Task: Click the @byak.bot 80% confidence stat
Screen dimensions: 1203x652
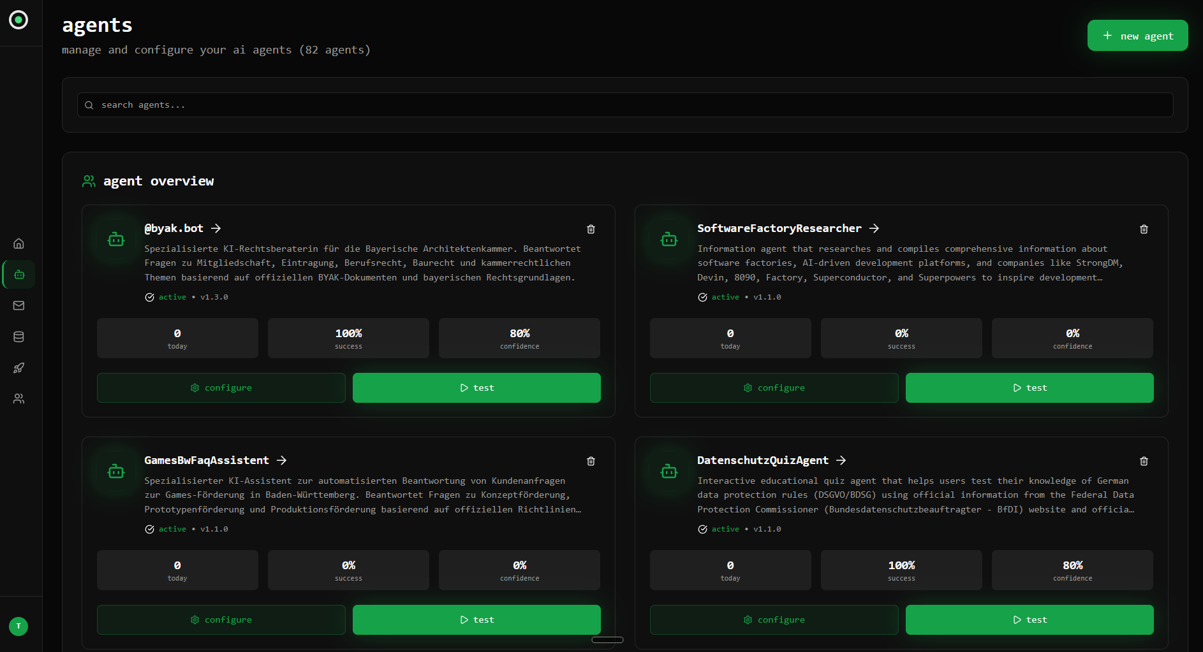Action: pyautogui.click(x=519, y=338)
